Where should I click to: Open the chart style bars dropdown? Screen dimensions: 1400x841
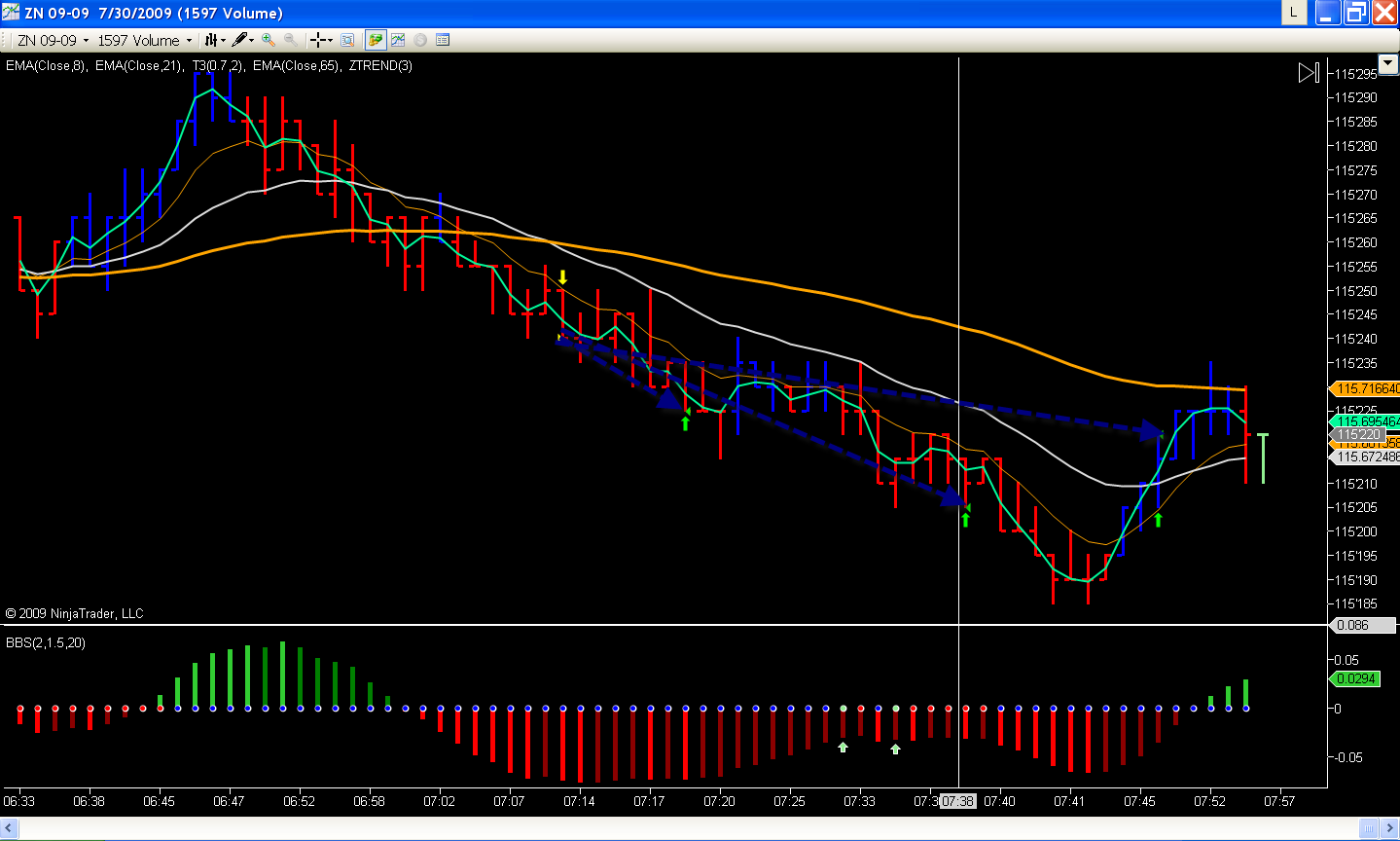[215, 40]
